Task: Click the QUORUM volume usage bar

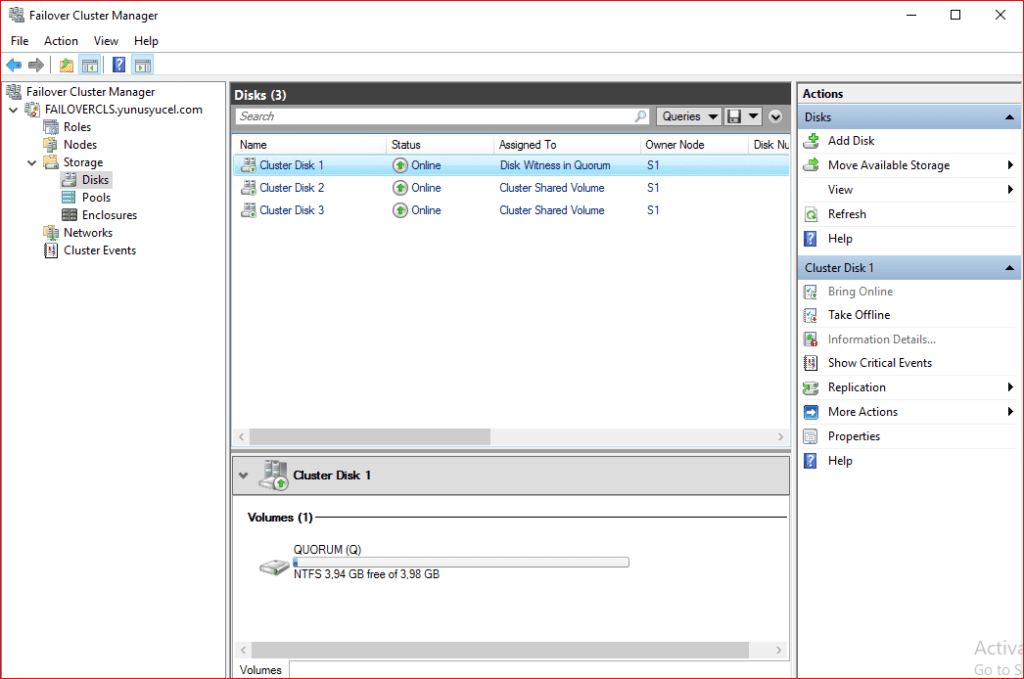Action: click(x=461, y=562)
